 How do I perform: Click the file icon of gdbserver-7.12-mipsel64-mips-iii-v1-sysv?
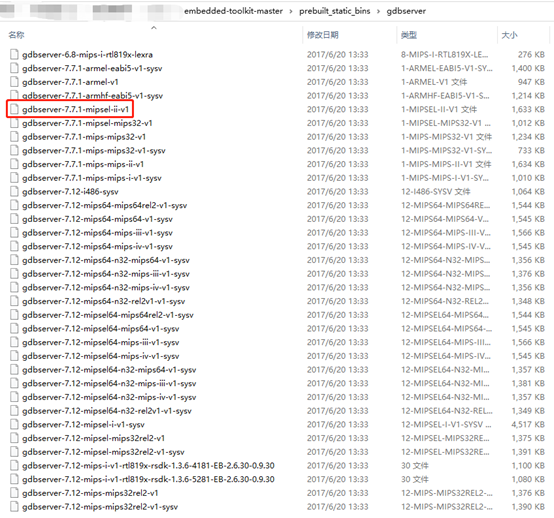coord(14,342)
